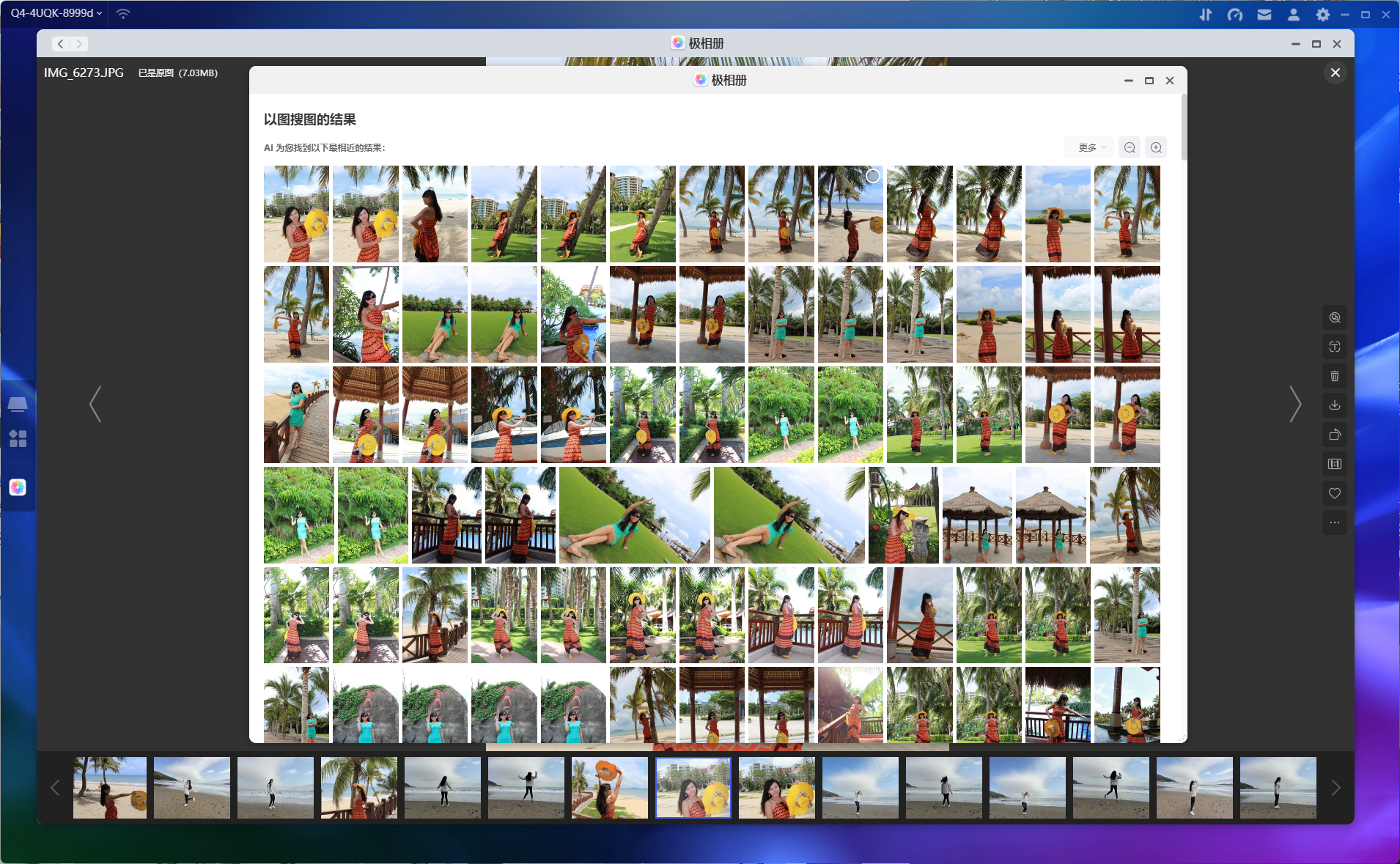Minimize the search results dialog

[x=1129, y=81]
